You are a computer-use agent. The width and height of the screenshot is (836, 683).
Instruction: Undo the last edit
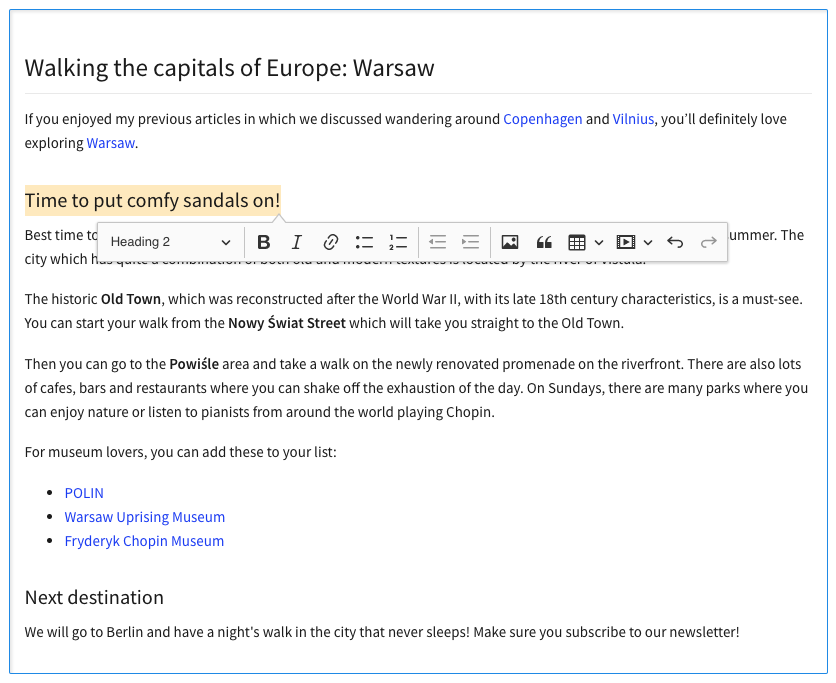click(x=675, y=242)
